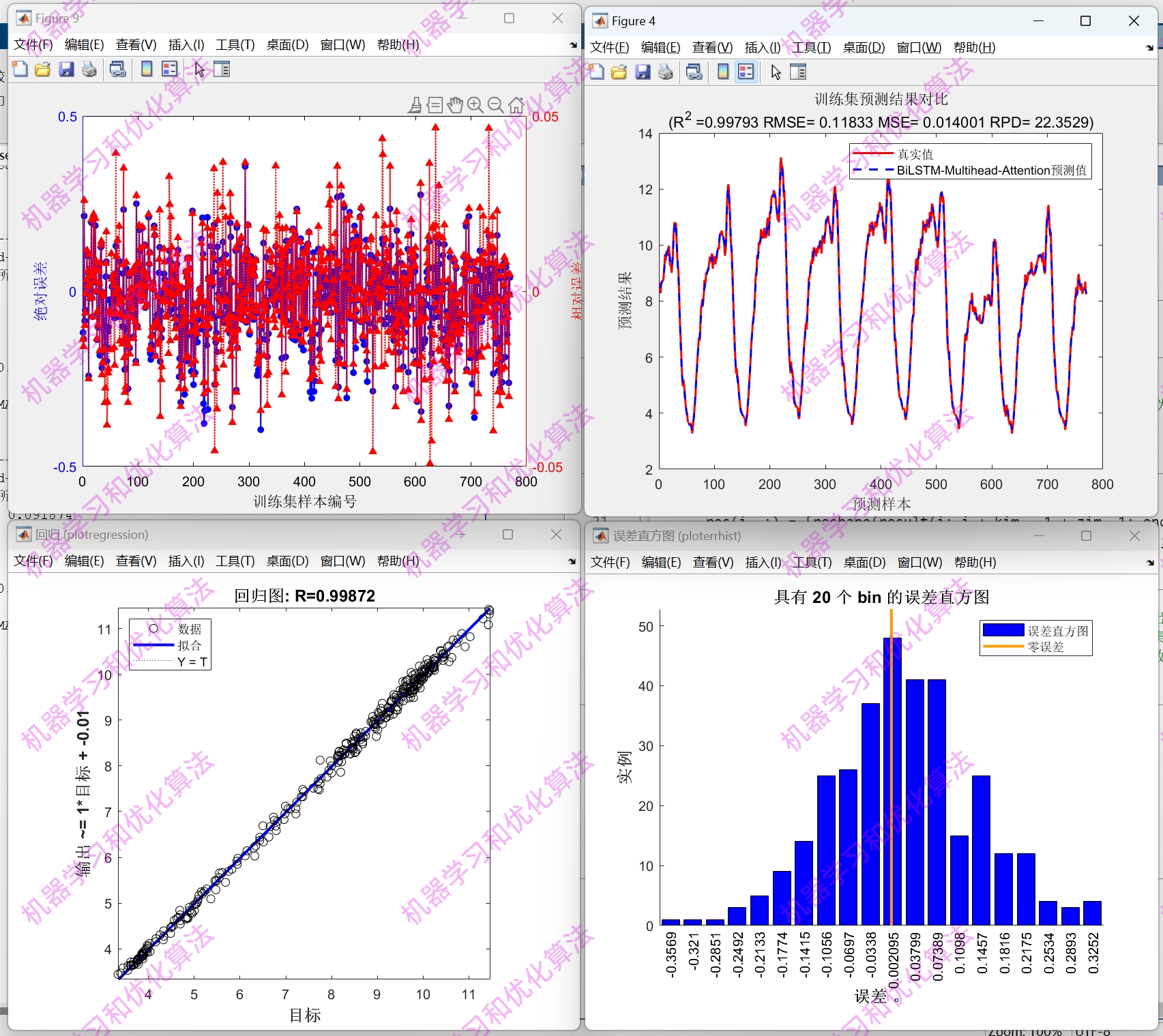Toggle Insert Legend in Figure 9 toolbar
The image size is (1163, 1036).
coord(170,69)
